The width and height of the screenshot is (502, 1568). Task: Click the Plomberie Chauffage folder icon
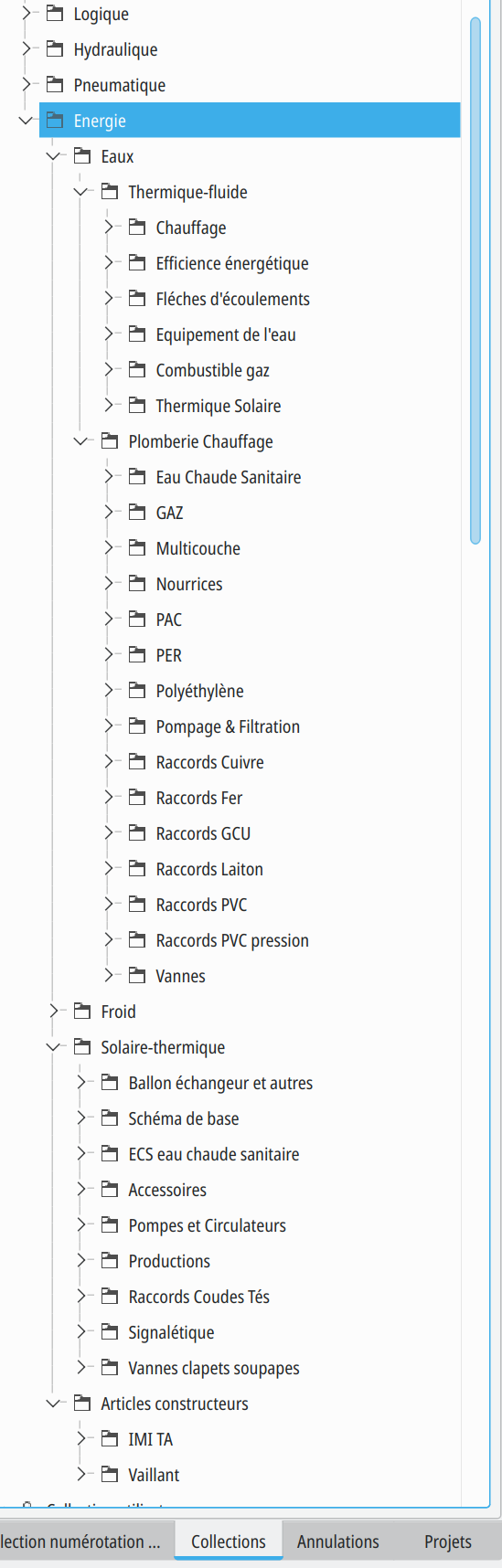(x=110, y=441)
